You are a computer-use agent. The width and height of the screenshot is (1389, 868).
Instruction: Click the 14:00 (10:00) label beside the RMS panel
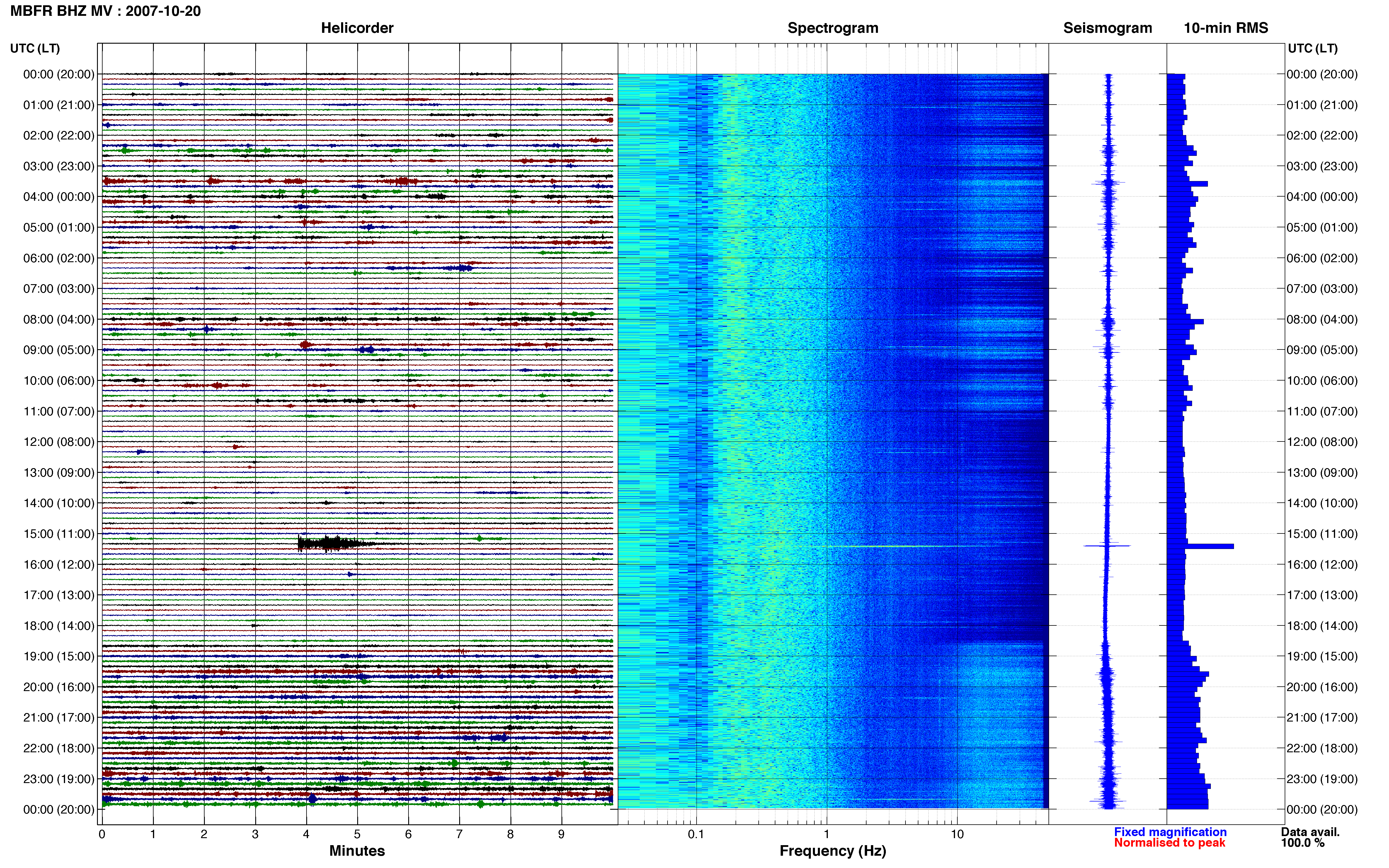point(1322,504)
